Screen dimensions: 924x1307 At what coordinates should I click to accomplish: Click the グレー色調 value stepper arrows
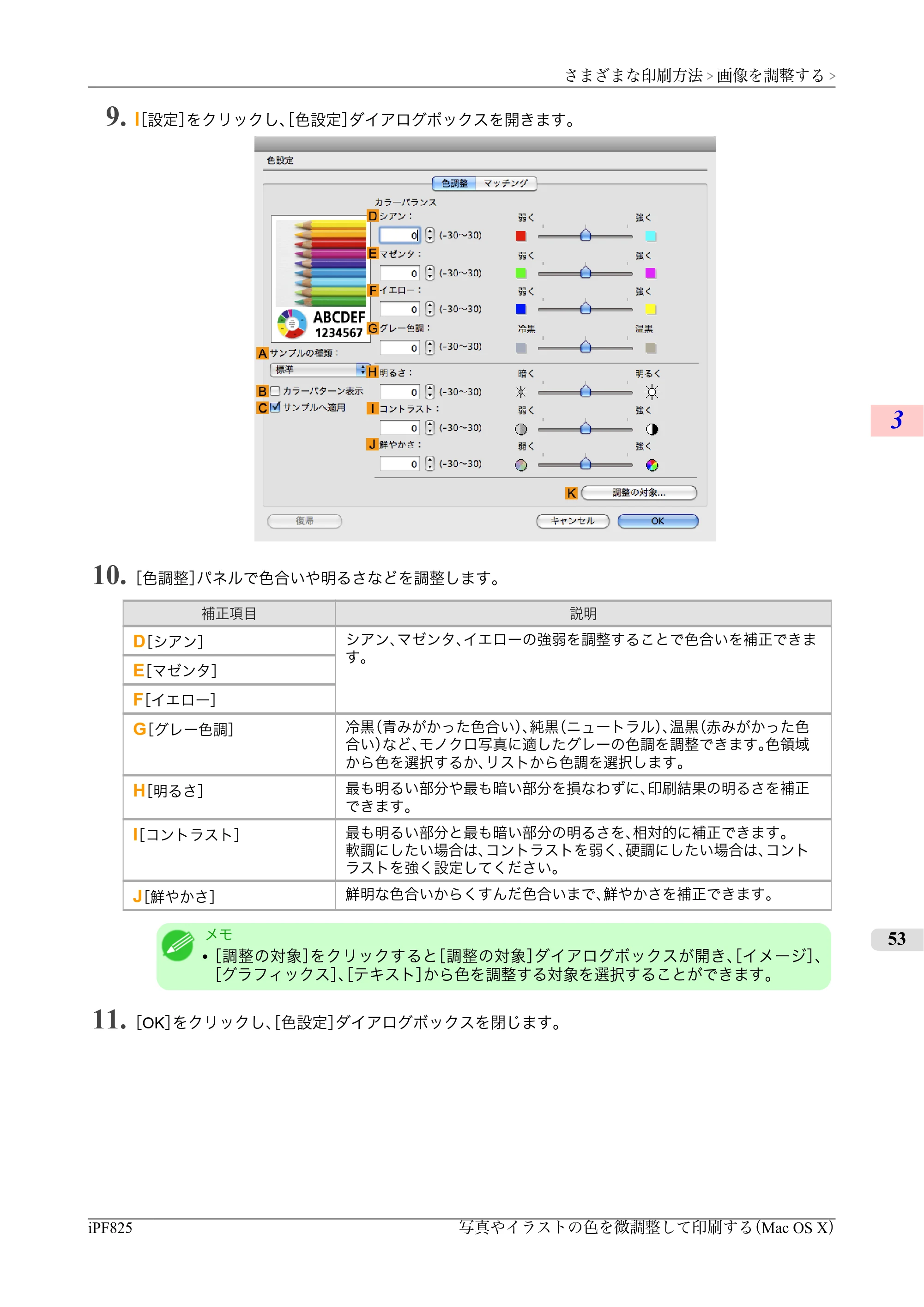point(429,347)
